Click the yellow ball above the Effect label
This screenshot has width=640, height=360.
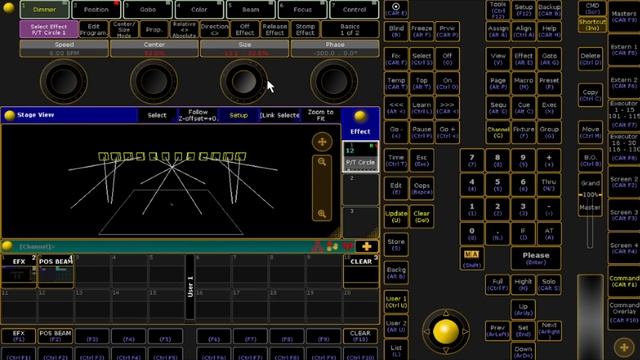tap(360, 116)
